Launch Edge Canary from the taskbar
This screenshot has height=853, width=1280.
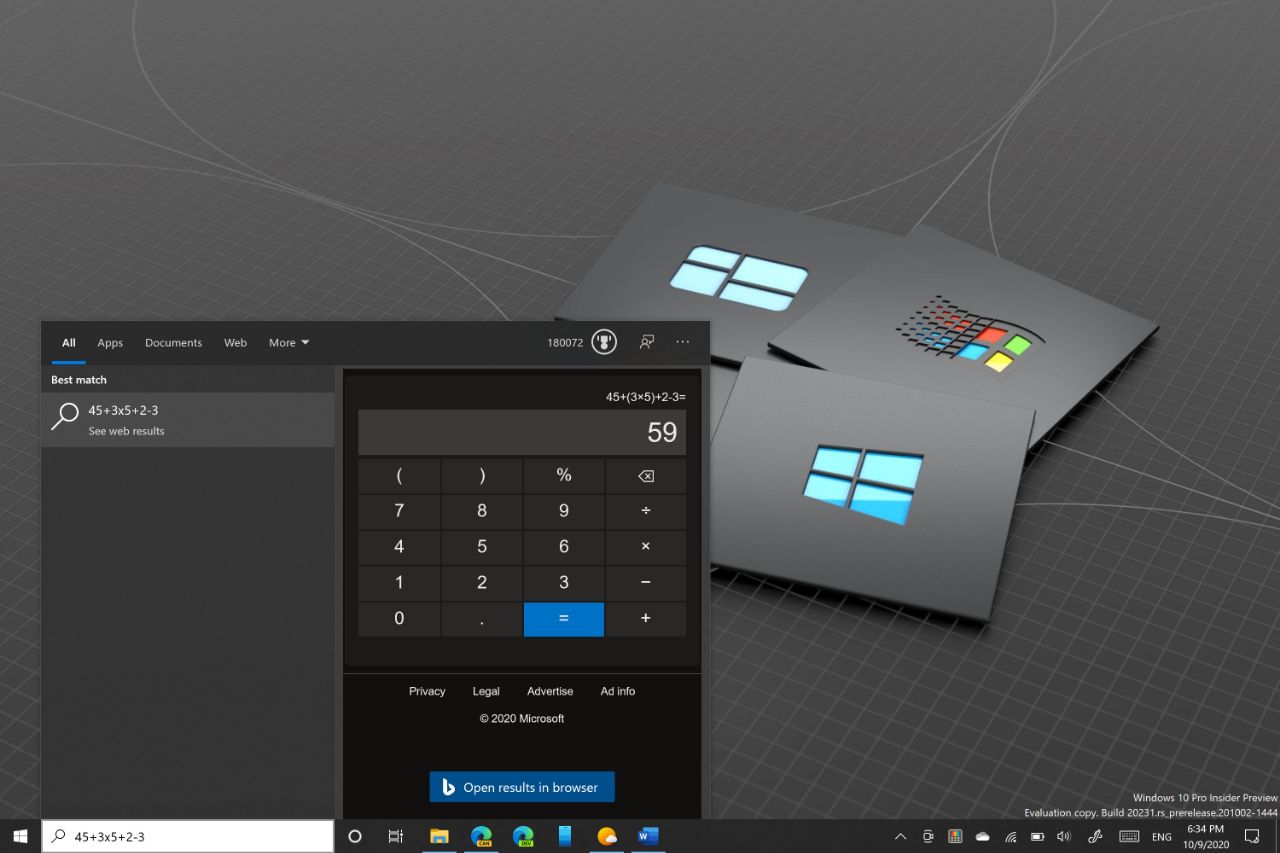pyautogui.click(x=481, y=836)
